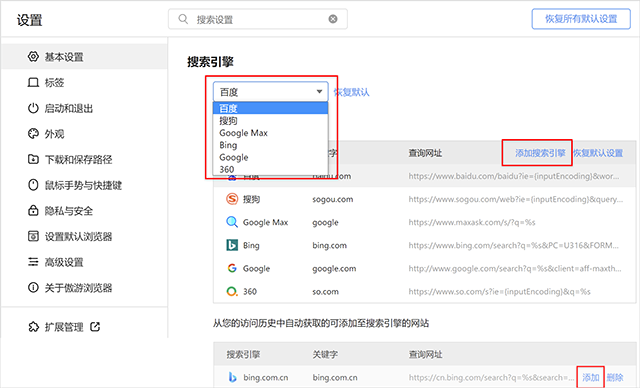640x388 pixels.
Task: Click the bing.com.cn logo icon
Action: pos(232,377)
